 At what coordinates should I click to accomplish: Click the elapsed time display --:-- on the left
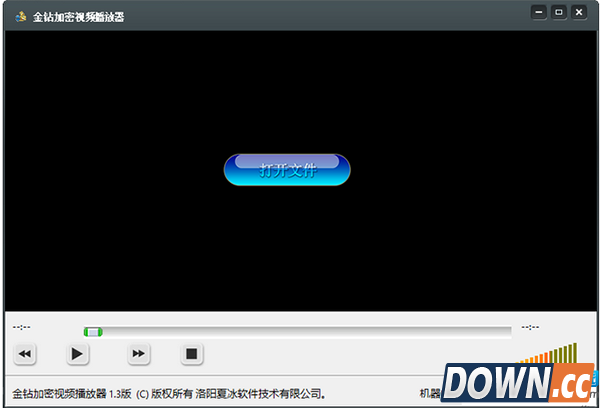click(x=21, y=327)
